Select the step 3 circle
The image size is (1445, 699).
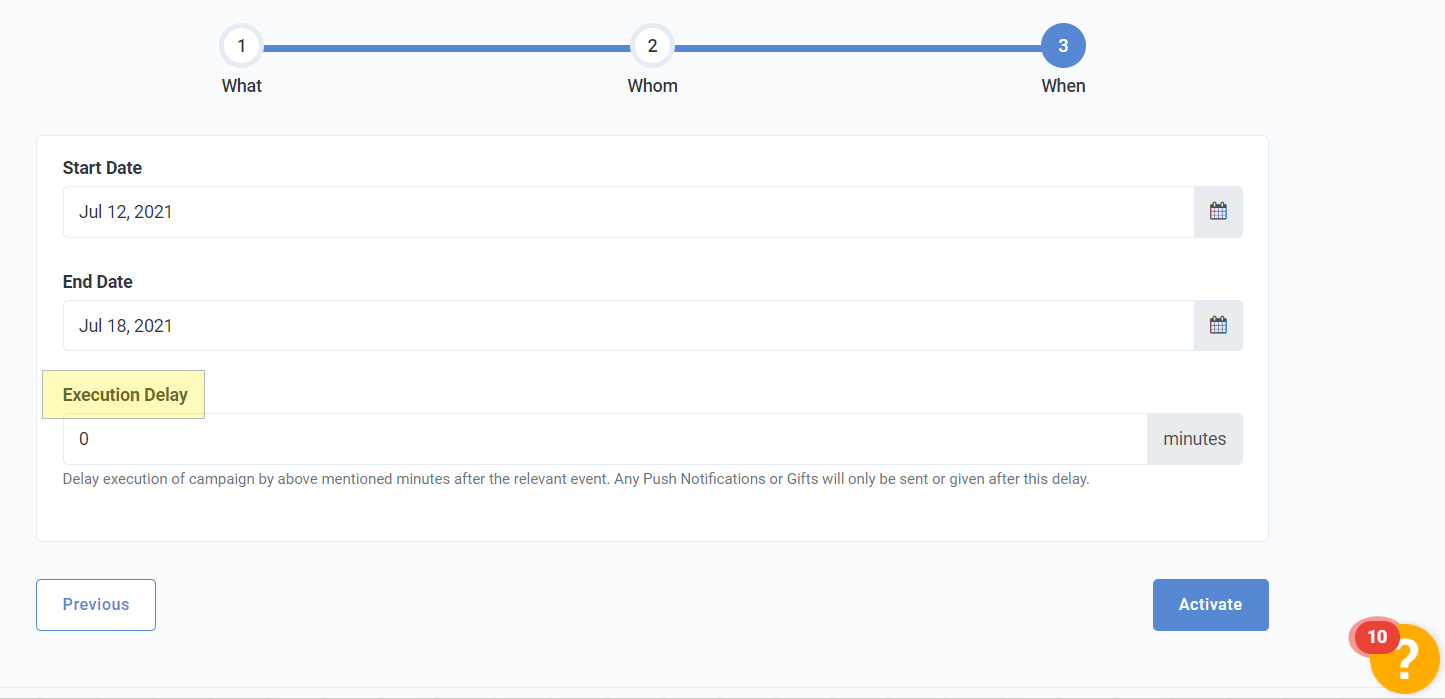pos(1063,46)
